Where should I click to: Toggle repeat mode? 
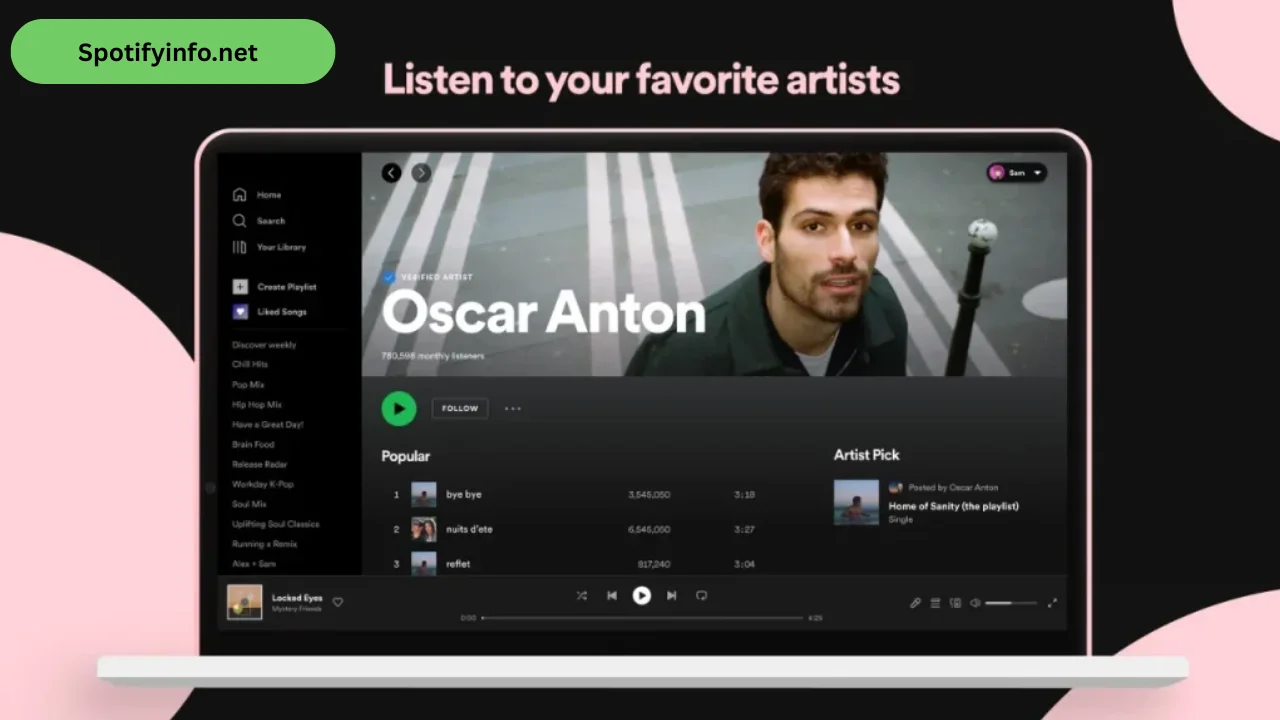[702, 596]
